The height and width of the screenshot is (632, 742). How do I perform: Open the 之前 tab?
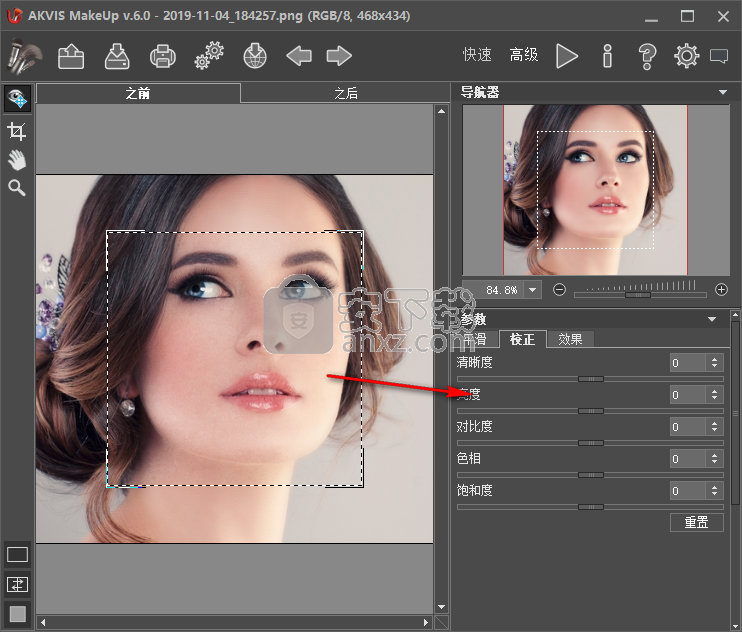point(138,93)
